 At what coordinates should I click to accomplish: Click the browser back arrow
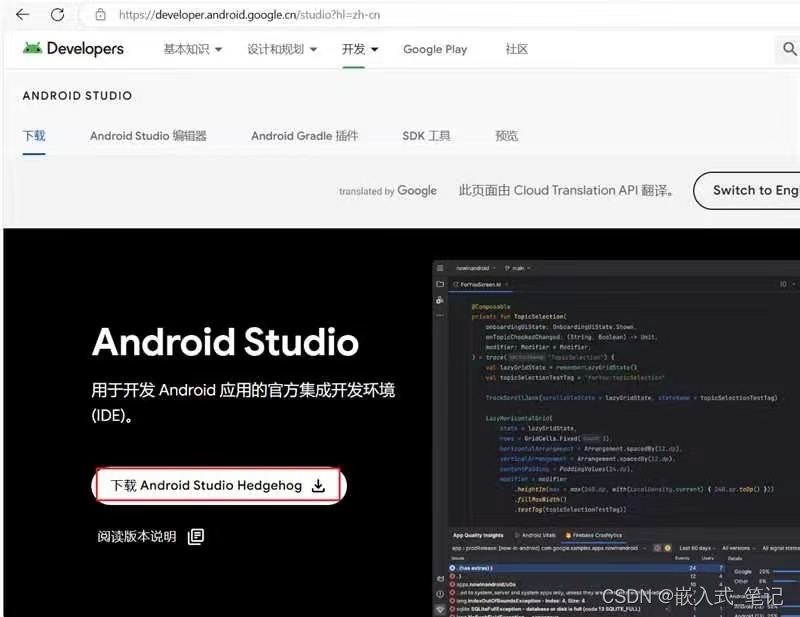click(x=22, y=14)
